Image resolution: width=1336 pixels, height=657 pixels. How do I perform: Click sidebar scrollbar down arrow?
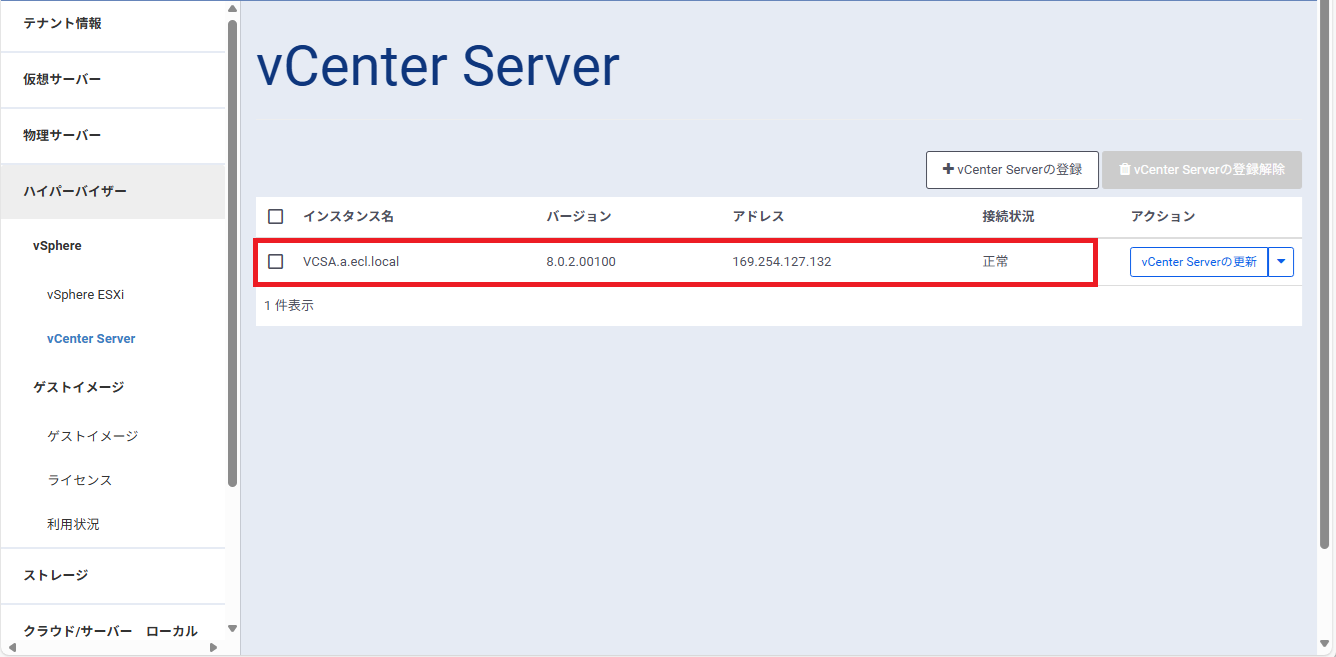tap(233, 629)
